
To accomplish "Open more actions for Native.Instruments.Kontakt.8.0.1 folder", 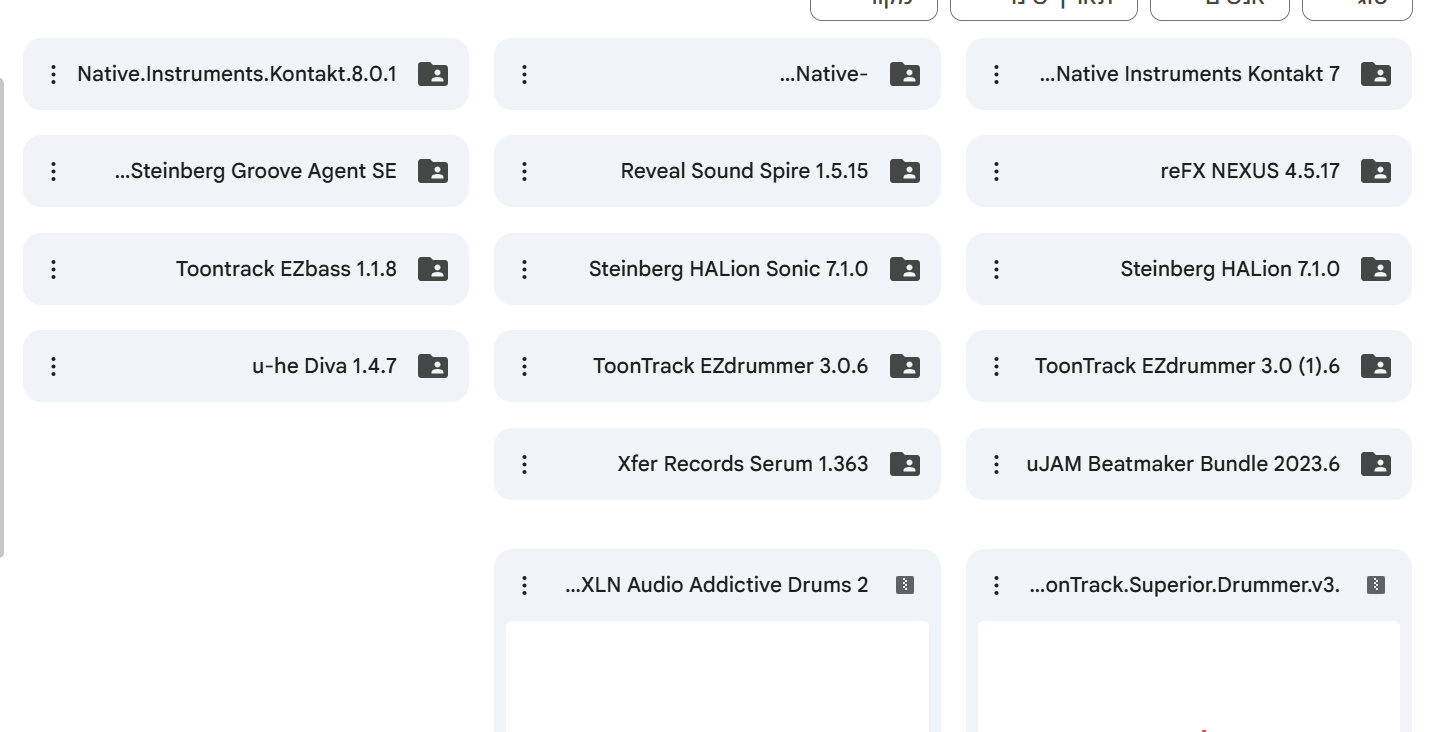I will click(54, 74).
